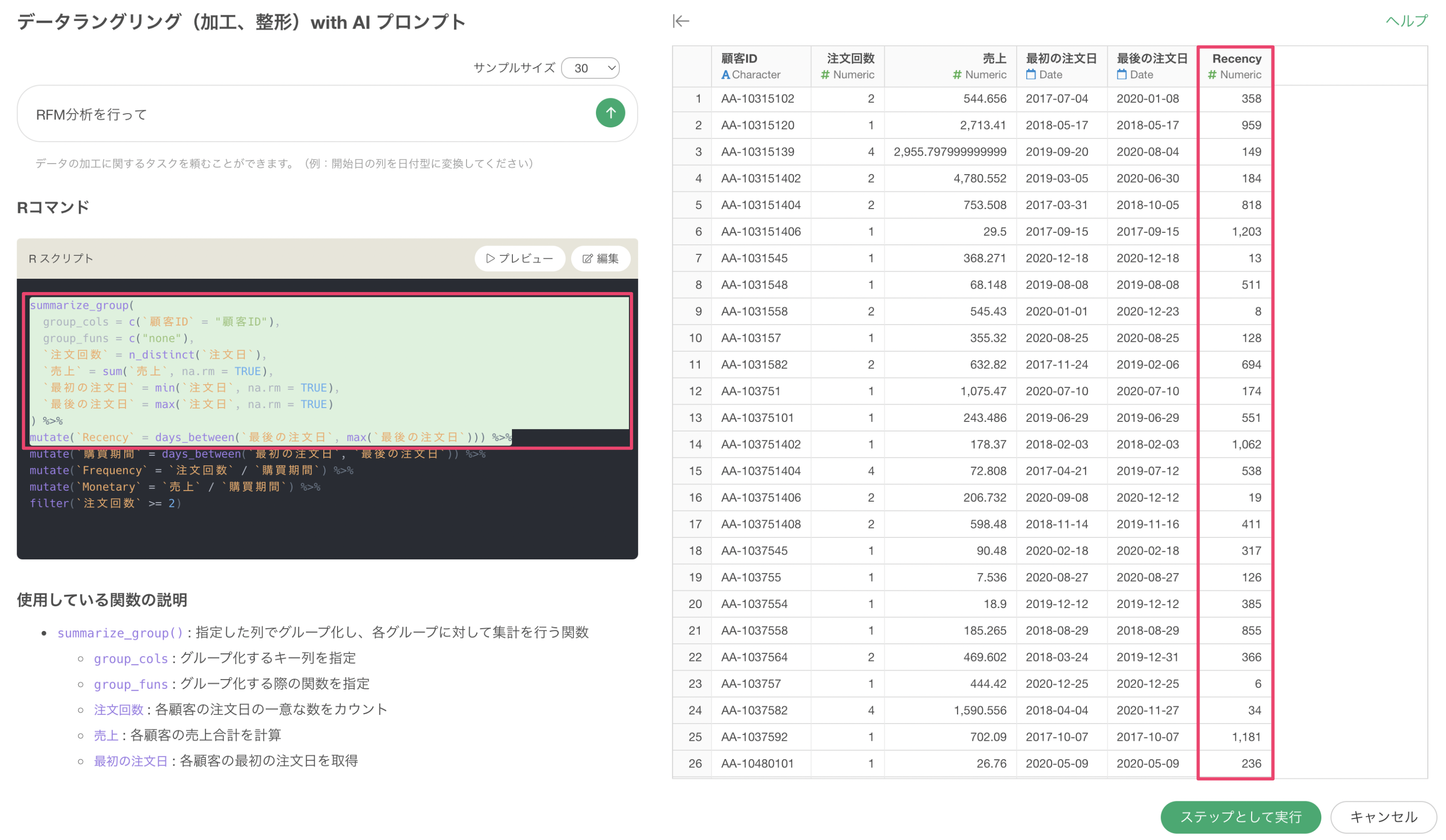Click the Date calendar icon under 最初の注文日
This screenshot has height=840, width=1446.
click(x=1031, y=74)
